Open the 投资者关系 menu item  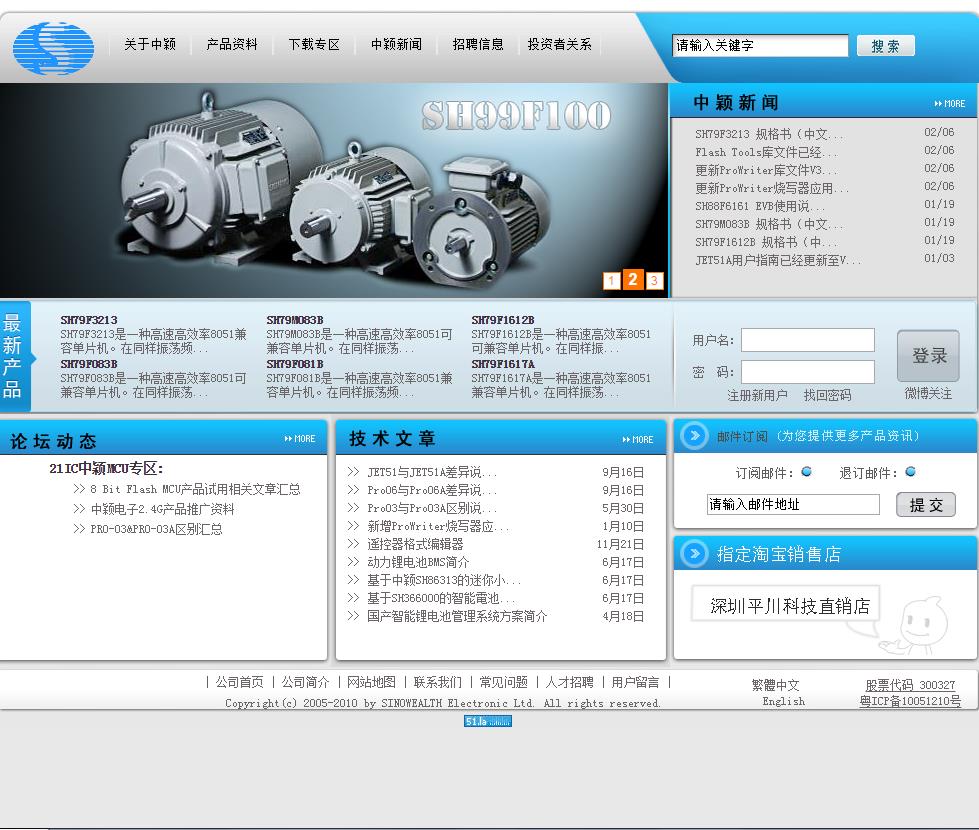[x=559, y=44]
